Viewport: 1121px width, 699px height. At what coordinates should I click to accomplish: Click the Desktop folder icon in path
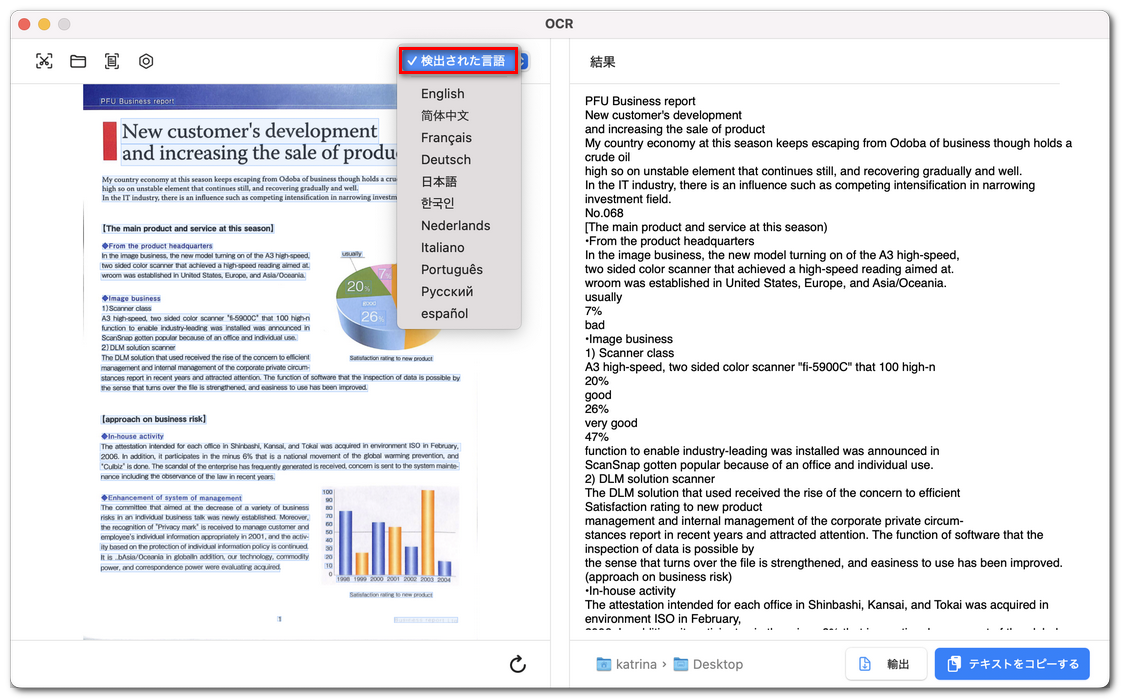point(681,664)
